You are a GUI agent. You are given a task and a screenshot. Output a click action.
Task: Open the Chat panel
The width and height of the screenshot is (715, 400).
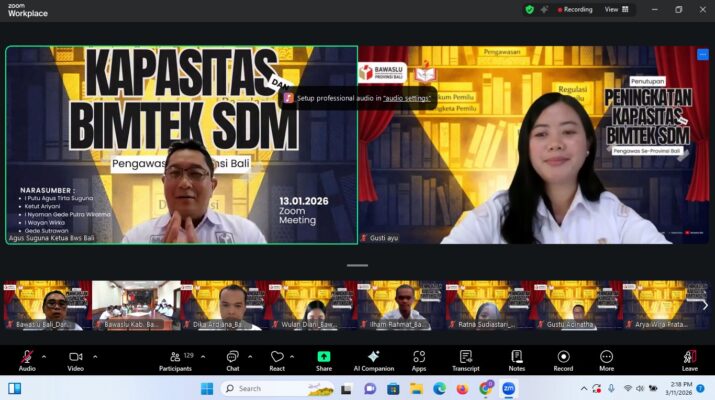[x=232, y=357]
